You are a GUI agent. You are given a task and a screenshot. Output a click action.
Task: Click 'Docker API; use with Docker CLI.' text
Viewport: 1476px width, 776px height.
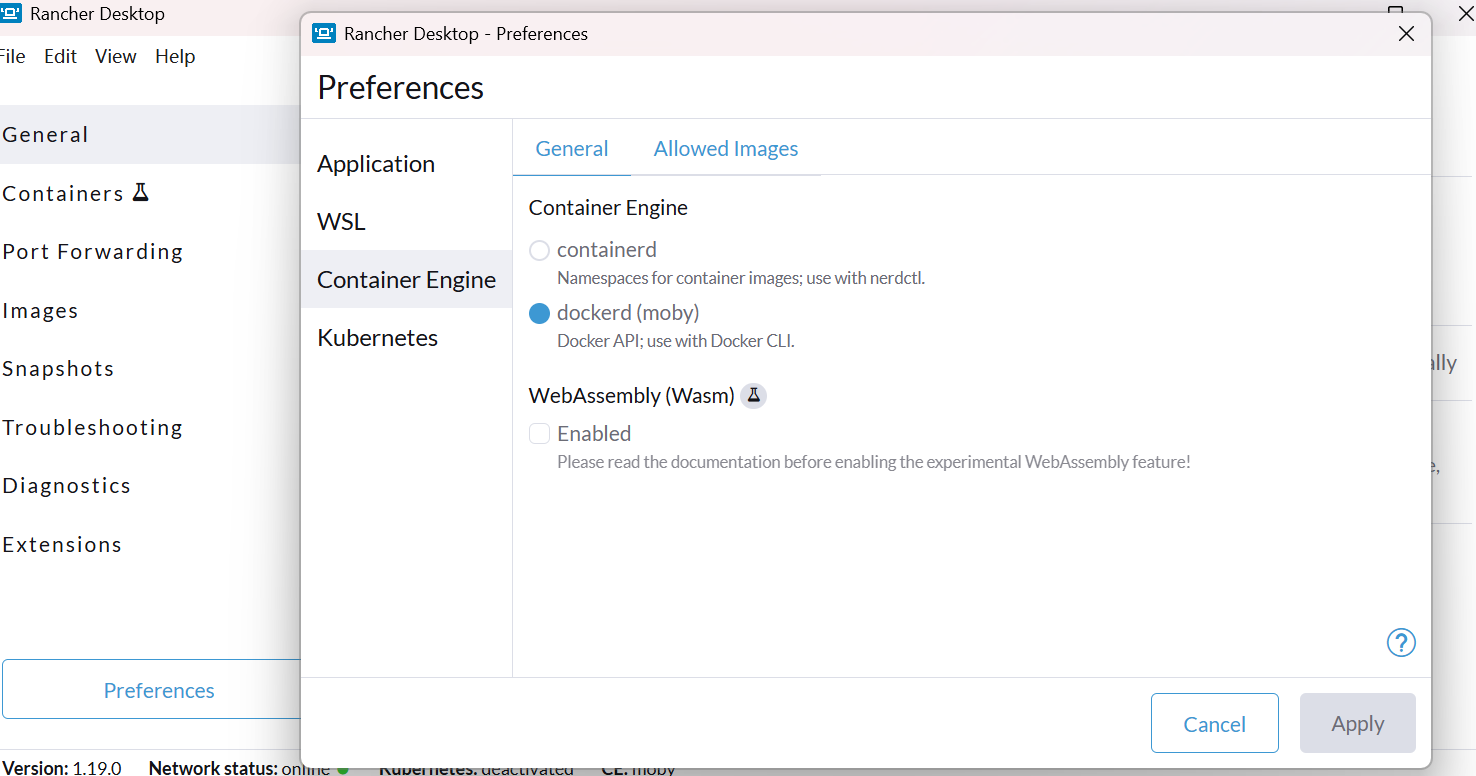tap(676, 341)
